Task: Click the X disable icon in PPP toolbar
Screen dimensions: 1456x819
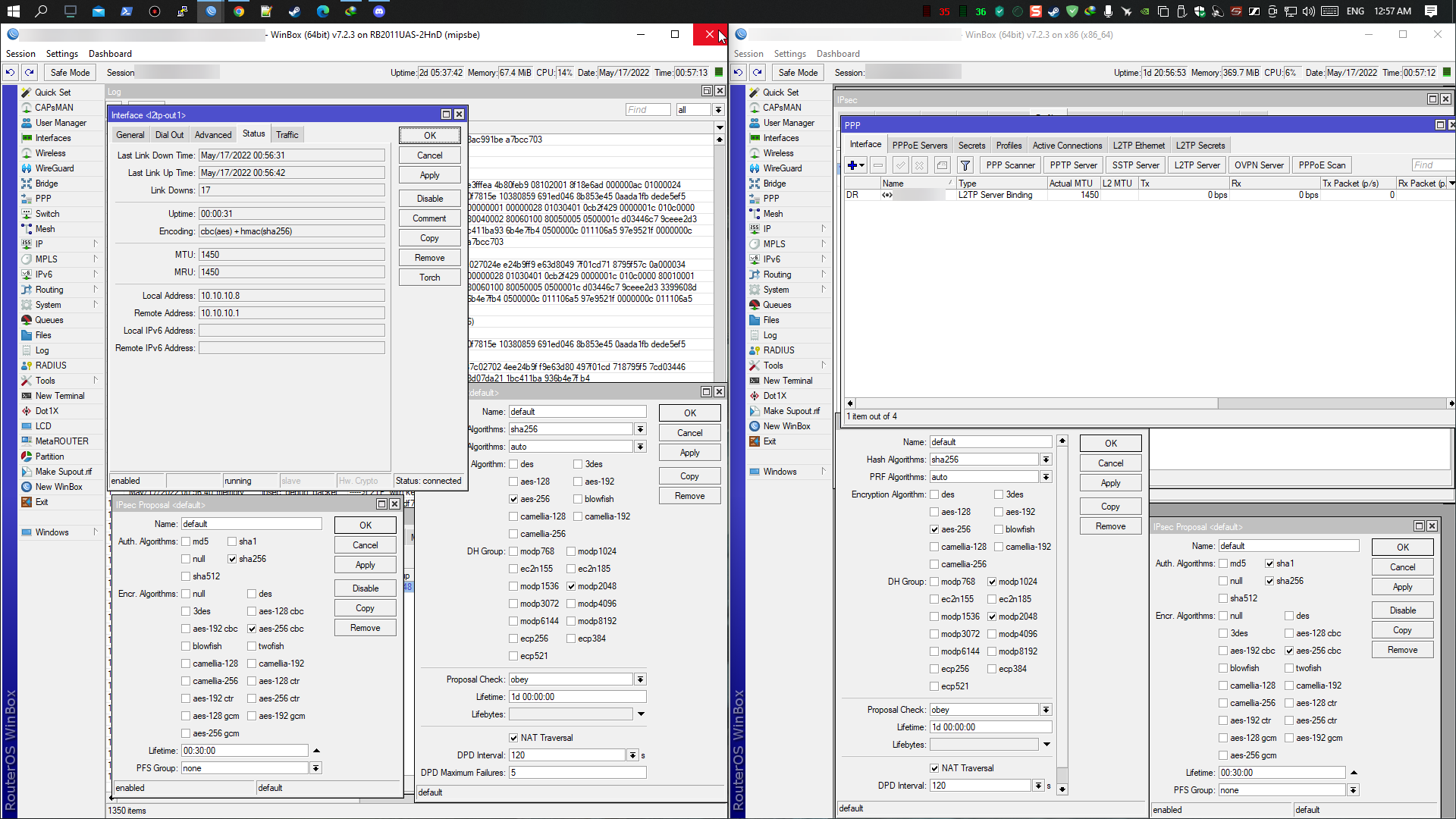Action: pyautogui.click(x=920, y=165)
